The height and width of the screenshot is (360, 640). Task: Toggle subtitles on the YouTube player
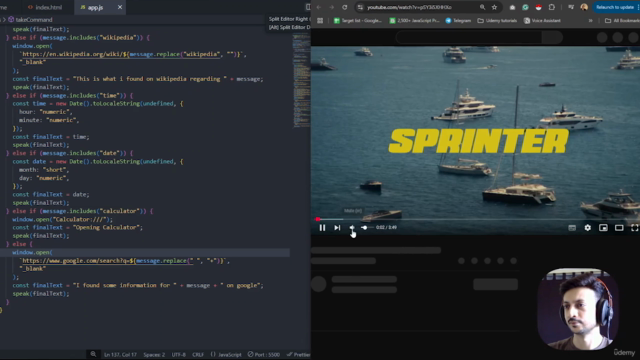pyautogui.click(x=572, y=228)
